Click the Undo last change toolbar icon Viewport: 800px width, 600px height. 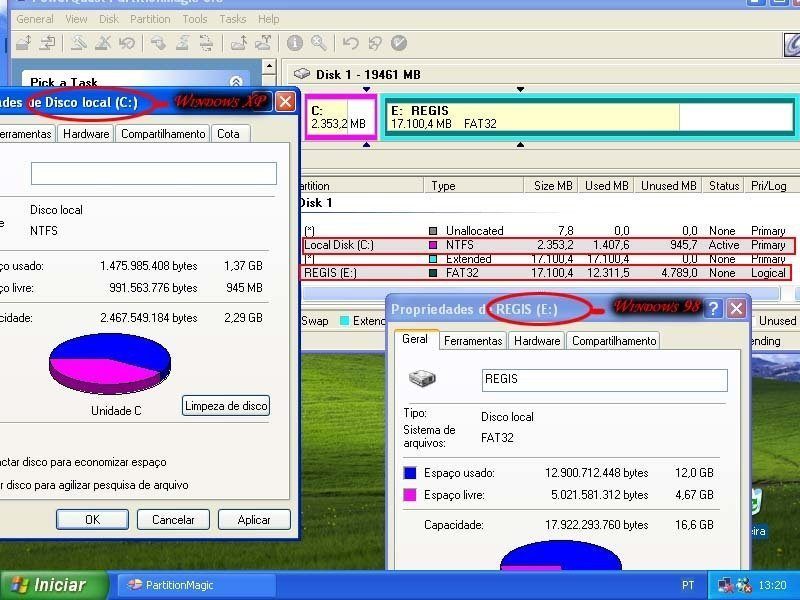point(351,43)
